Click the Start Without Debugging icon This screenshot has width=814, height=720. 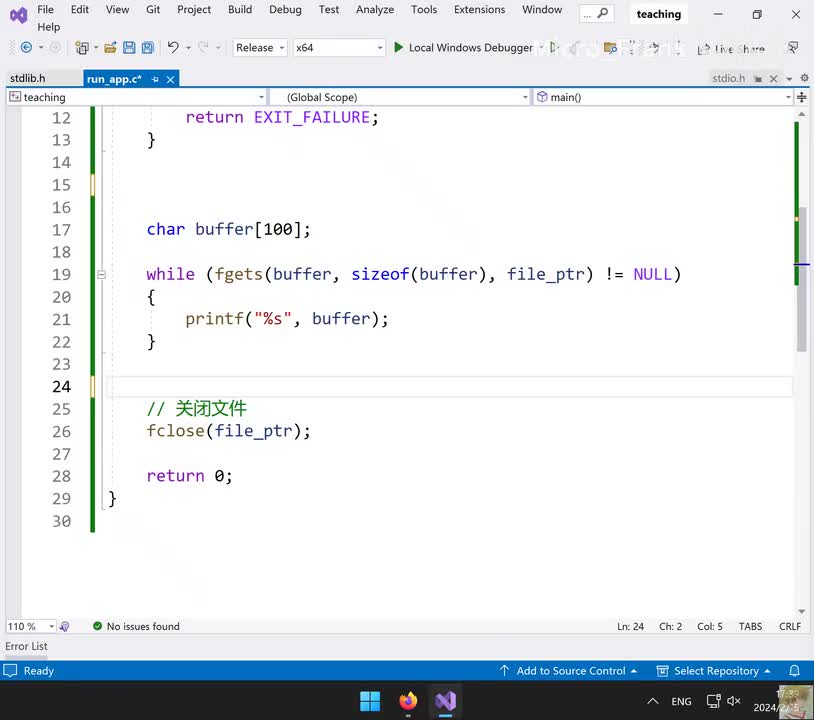pos(554,48)
